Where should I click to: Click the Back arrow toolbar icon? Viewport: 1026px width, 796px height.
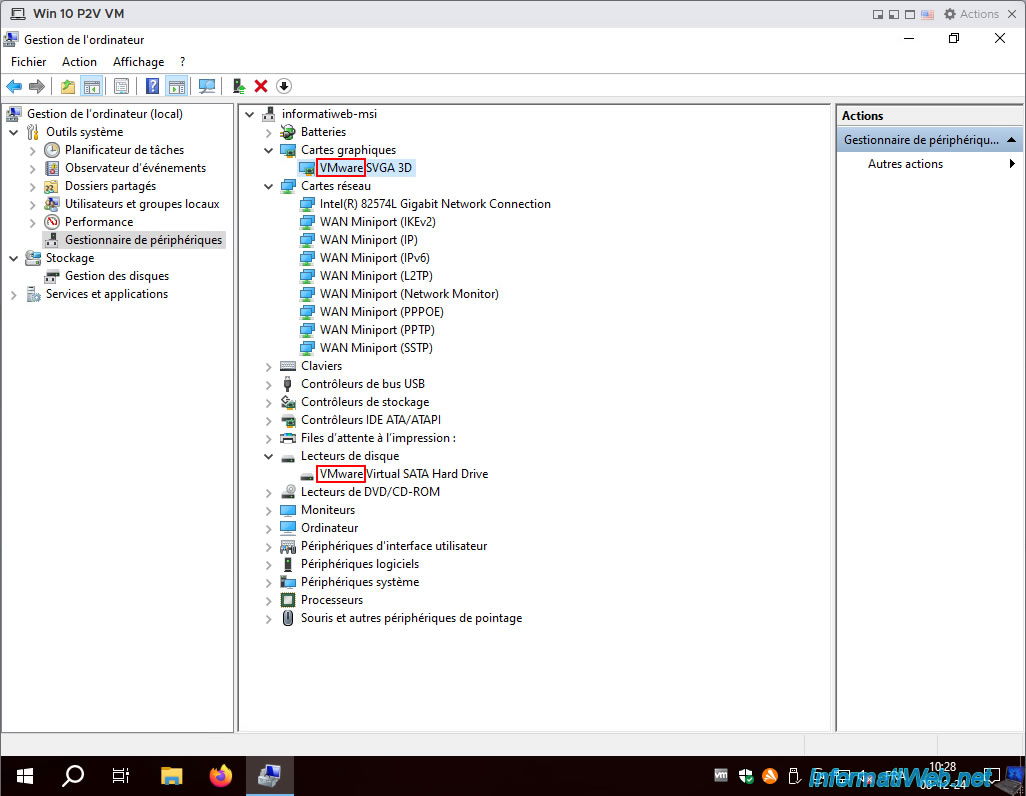pyautogui.click(x=14, y=86)
